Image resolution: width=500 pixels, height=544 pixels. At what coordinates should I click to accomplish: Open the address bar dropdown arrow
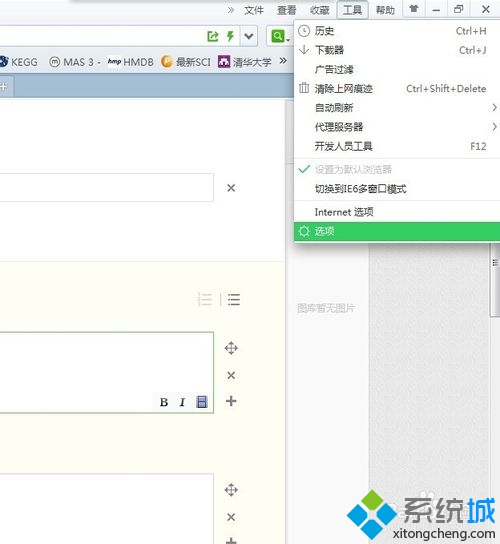tap(249, 36)
